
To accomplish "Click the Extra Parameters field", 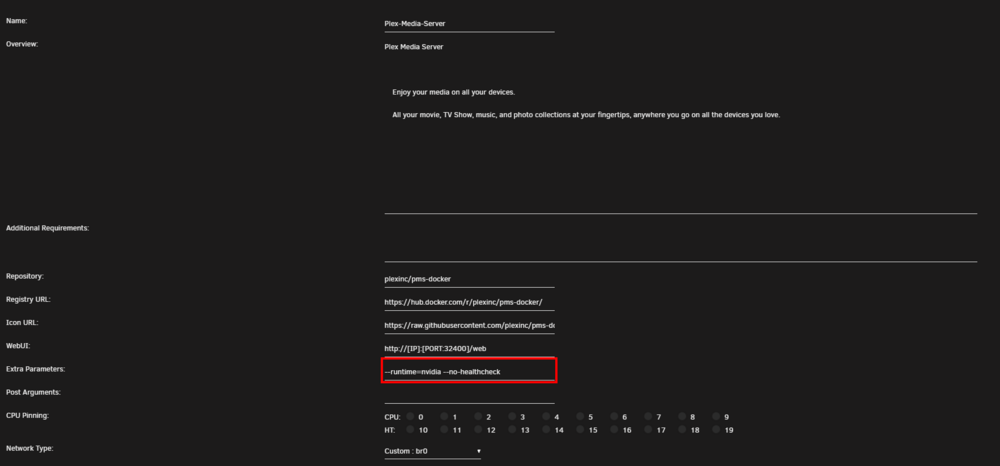I will pyautogui.click(x=469, y=371).
